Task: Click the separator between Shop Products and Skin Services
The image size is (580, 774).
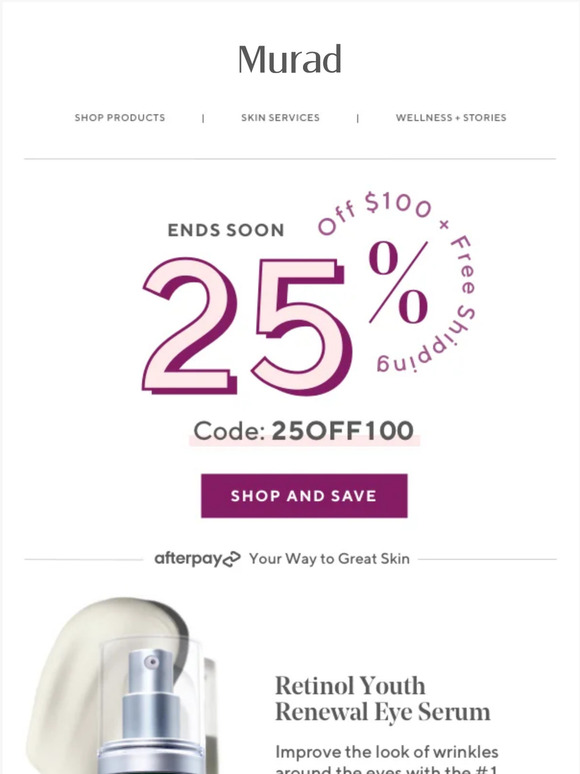Action: pyautogui.click(x=203, y=118)
